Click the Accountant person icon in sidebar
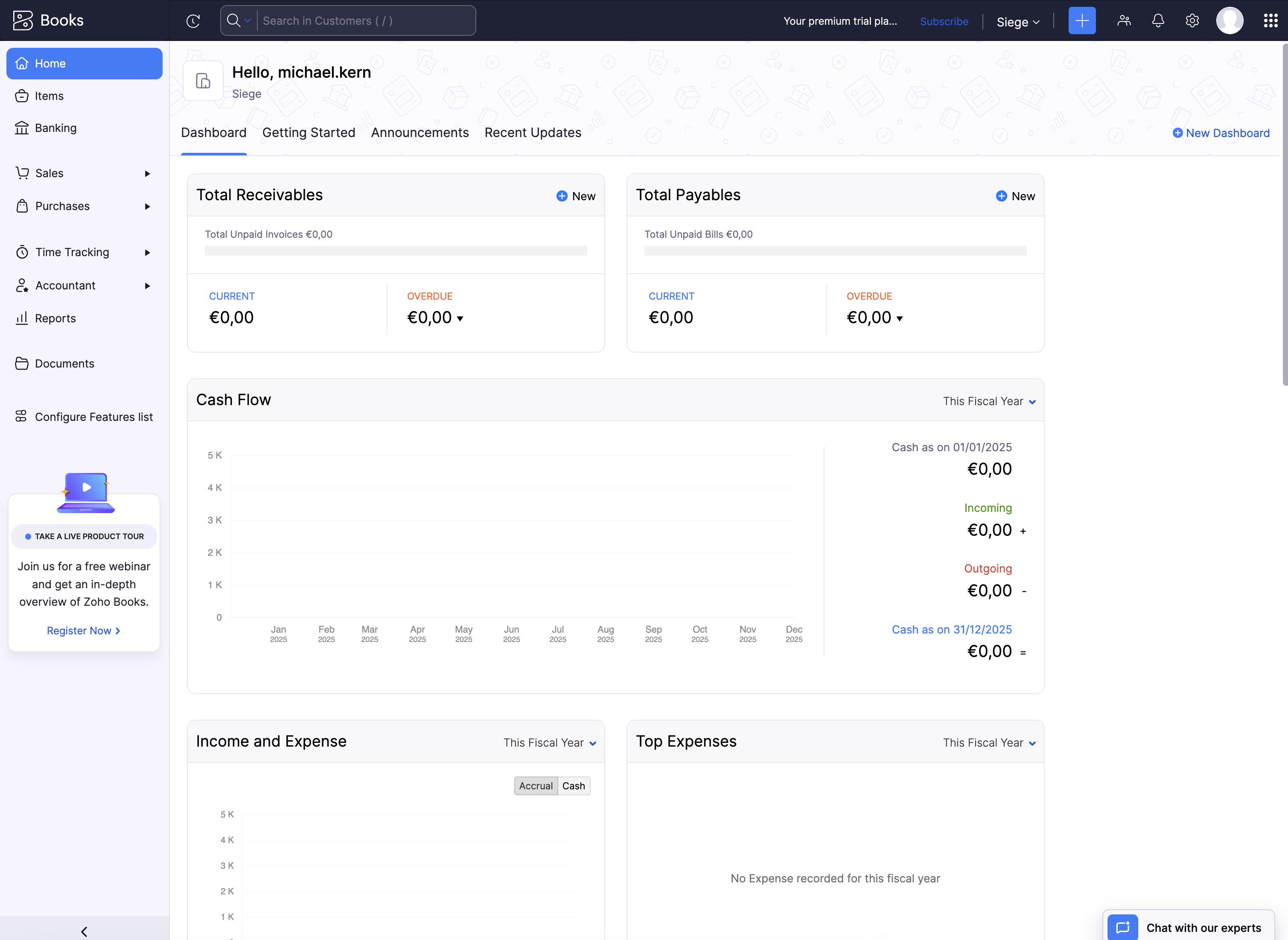This screenshot has height=940, width=1288. pyautogui.click(x=22, y=285)
